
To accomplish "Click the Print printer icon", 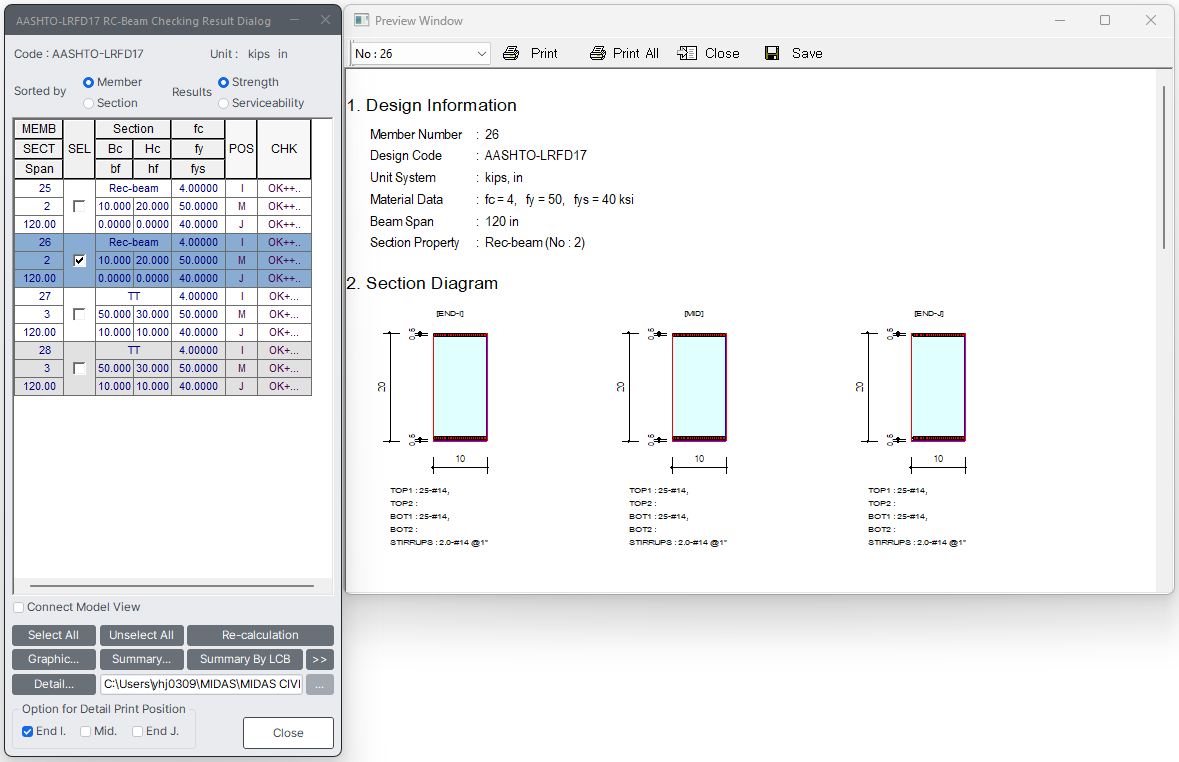I will (511, 53).
